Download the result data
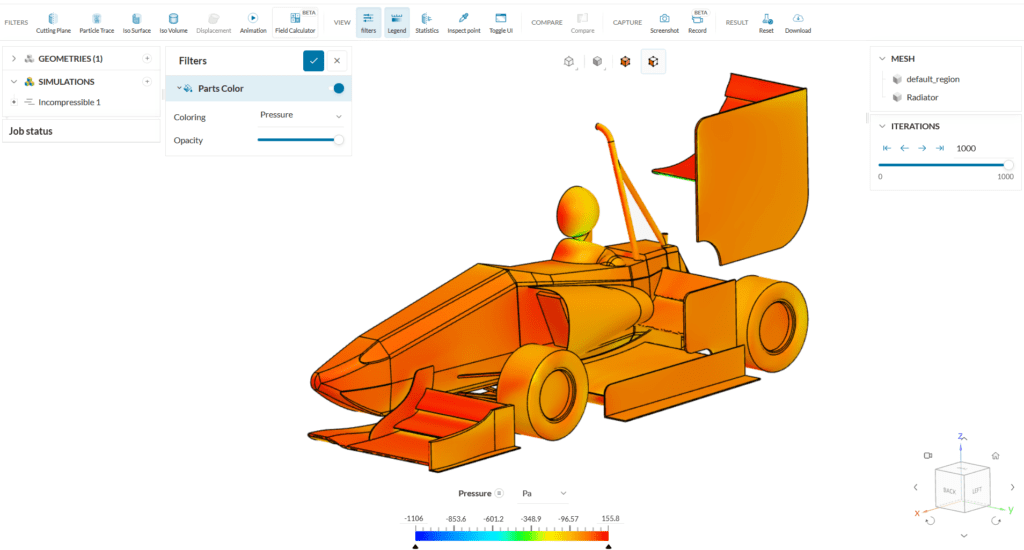The width and height of the screenshot is (1024, 550). click(x=798, y=22)
